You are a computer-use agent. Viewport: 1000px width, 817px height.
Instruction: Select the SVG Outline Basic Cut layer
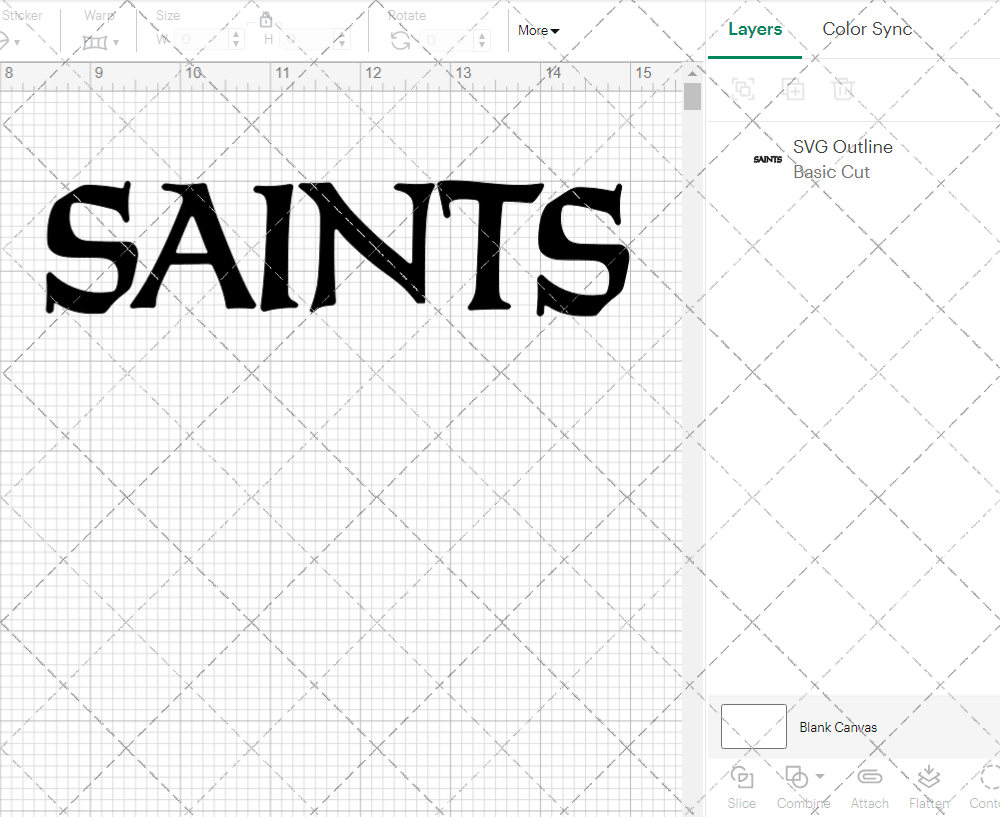[x=843, y=159]
